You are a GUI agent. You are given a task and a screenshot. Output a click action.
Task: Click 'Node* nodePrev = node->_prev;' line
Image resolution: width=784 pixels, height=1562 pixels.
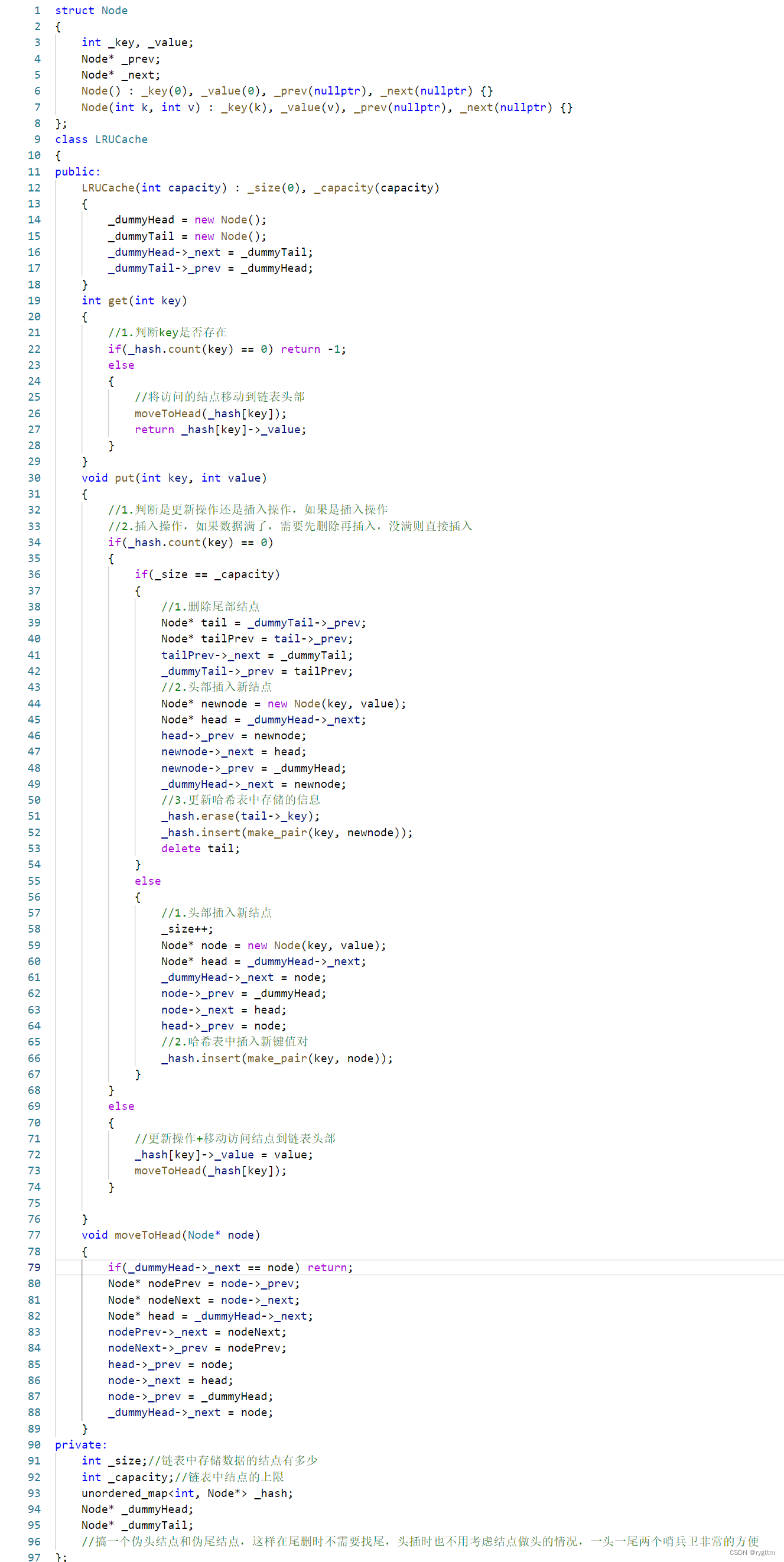click(x=204, y=1284)
